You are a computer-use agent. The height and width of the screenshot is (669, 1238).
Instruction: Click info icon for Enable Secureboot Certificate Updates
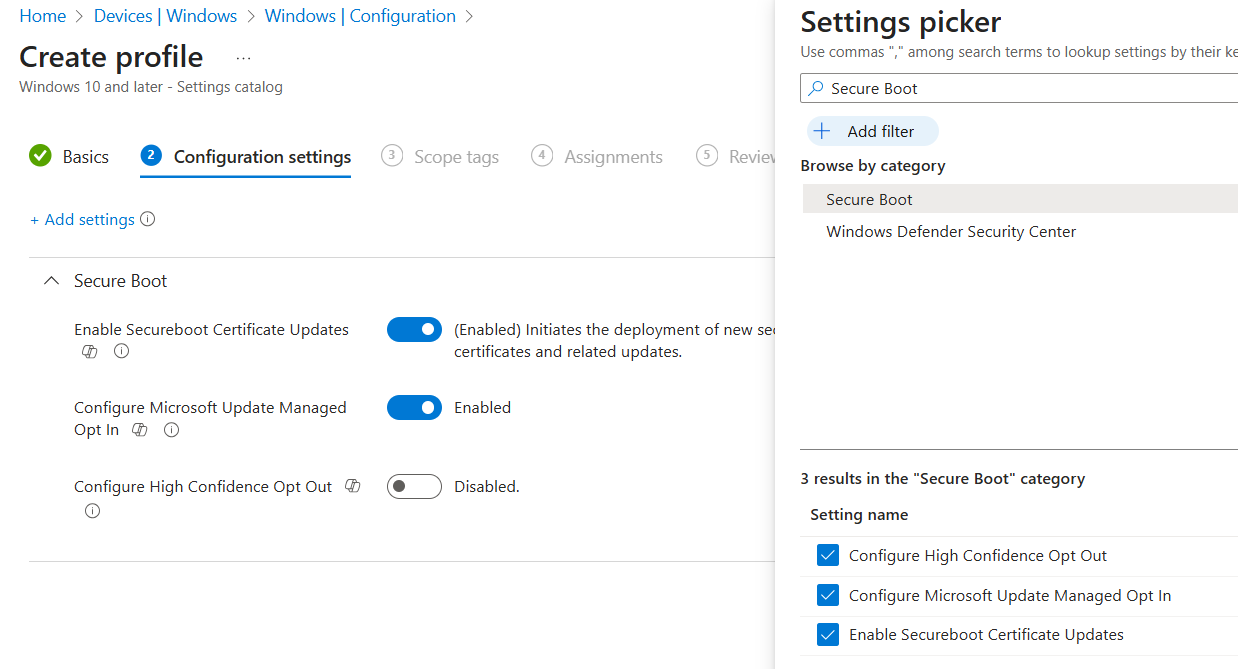point(122,352)
